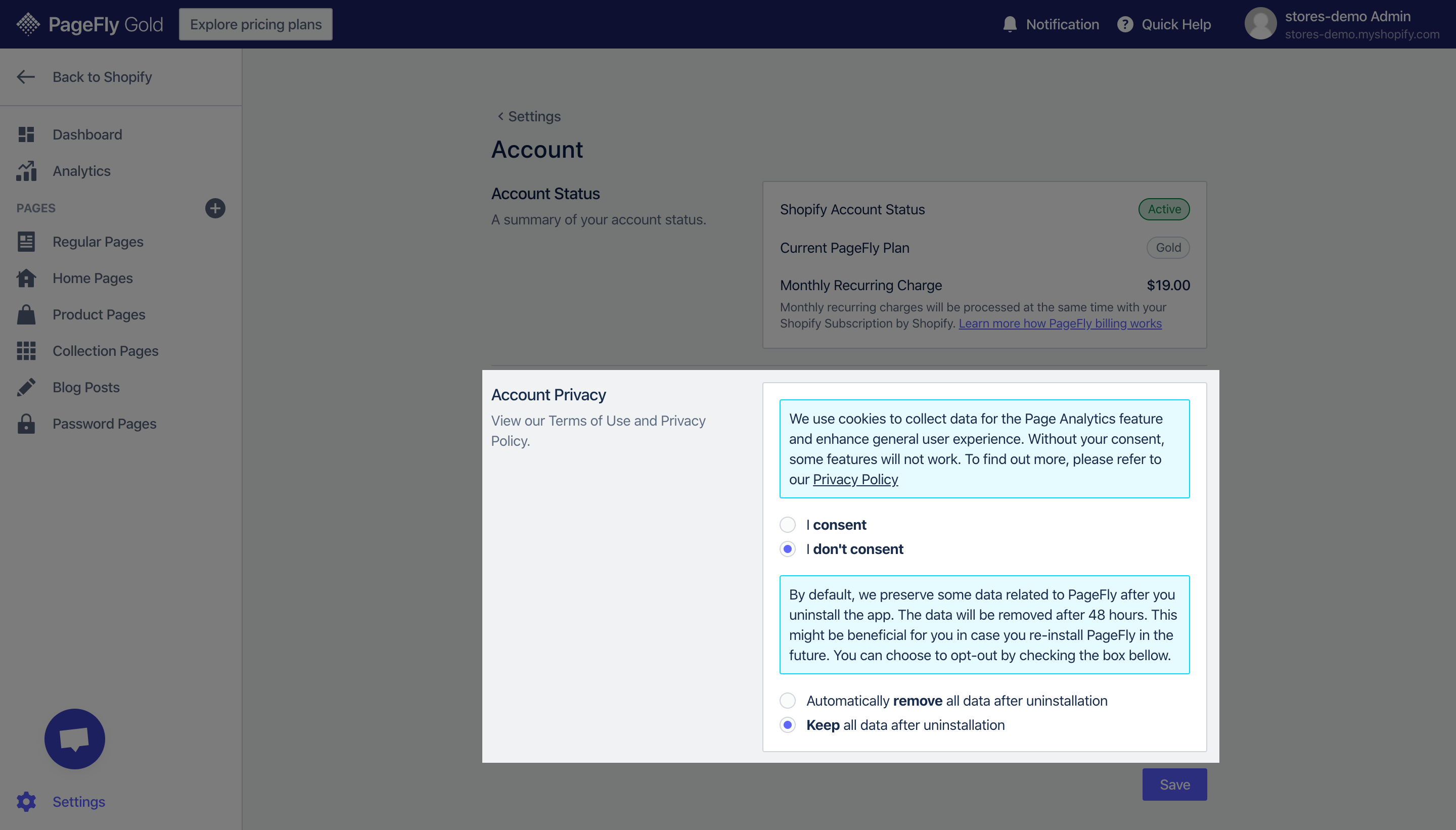
Task: Click the Quick Help question mark icon
Action: (x=1125, y=24)
